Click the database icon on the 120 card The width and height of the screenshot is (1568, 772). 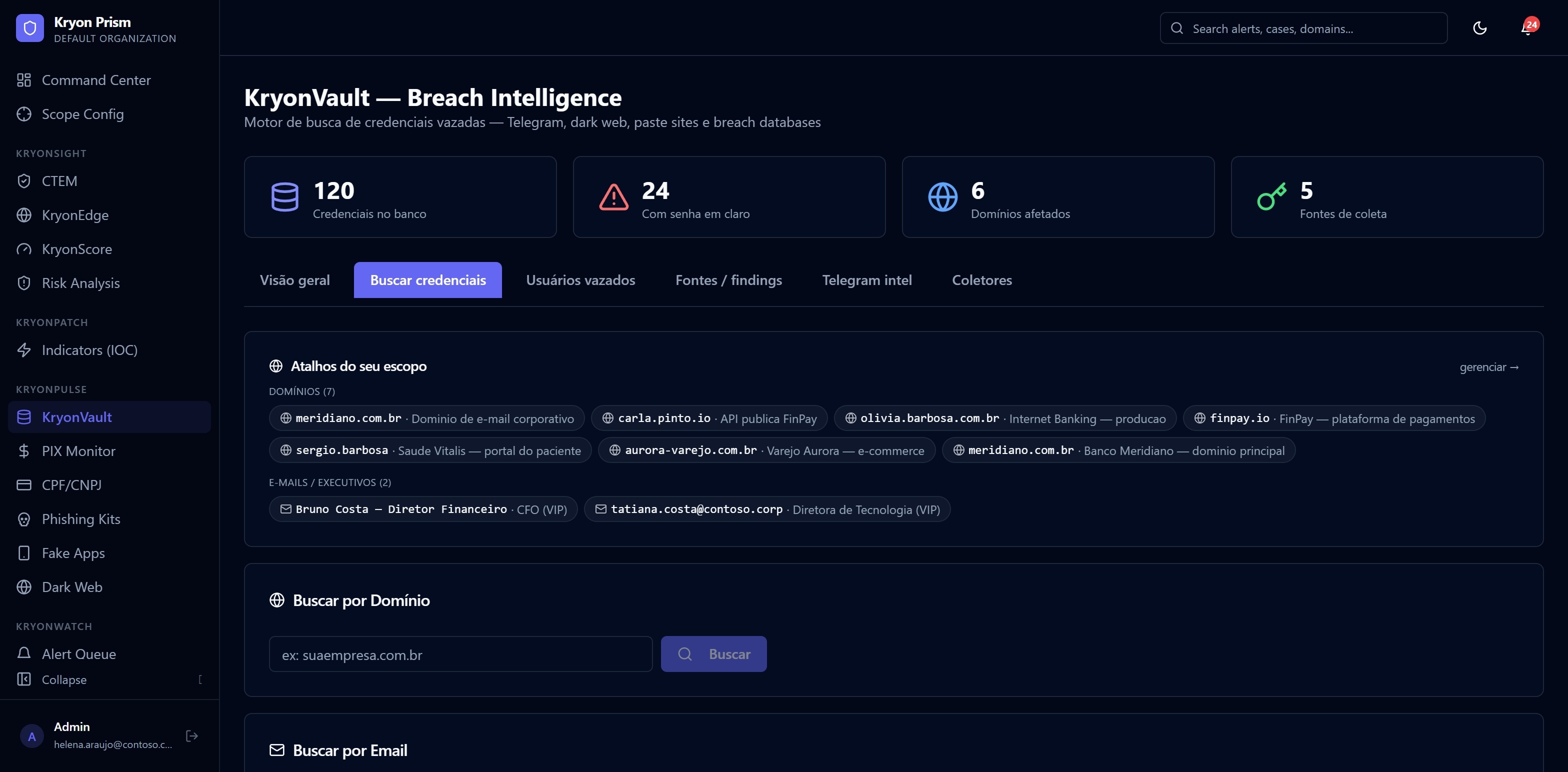point(284,197)
